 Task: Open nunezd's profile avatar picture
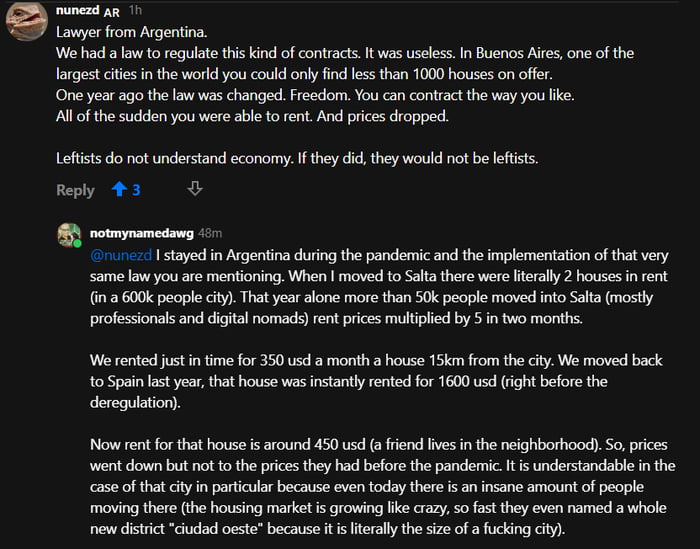tap(26, 21)
